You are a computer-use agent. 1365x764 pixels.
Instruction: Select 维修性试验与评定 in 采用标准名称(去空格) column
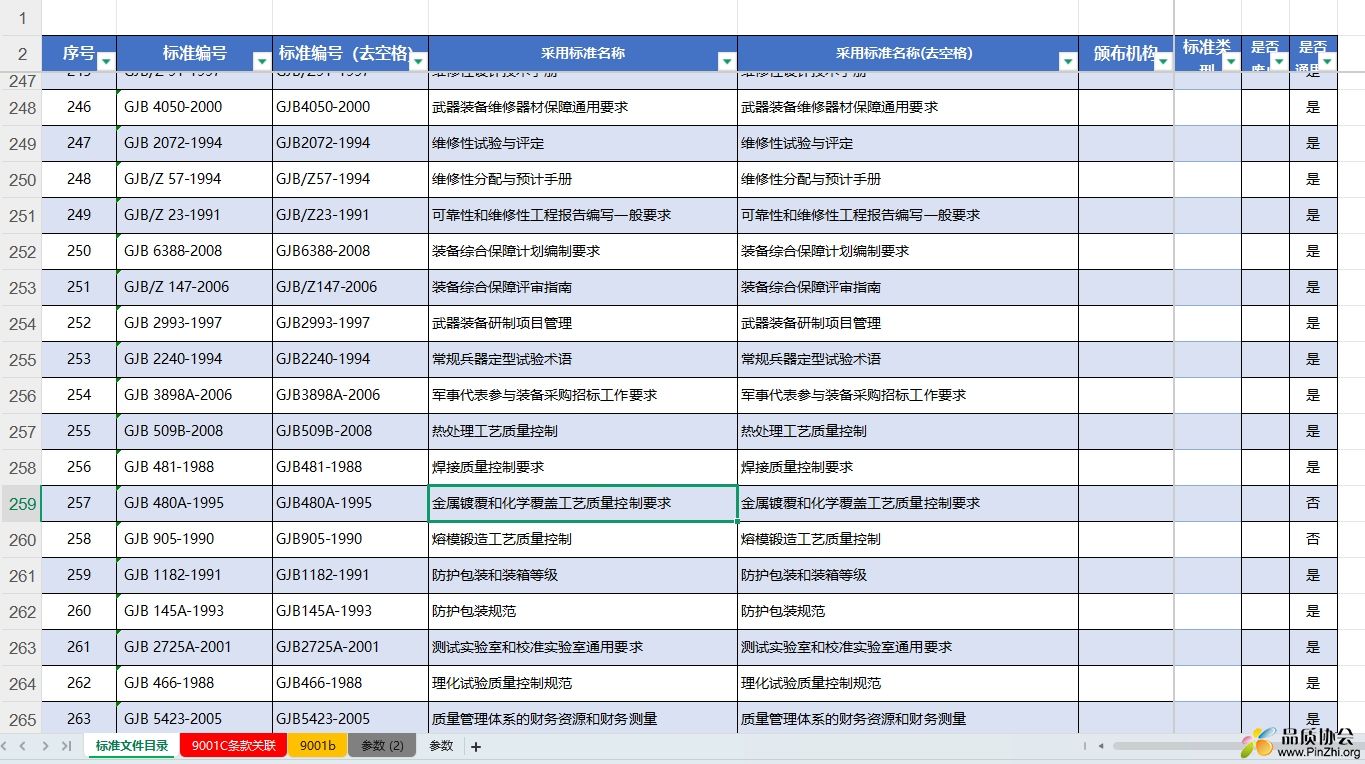(908, 143)
